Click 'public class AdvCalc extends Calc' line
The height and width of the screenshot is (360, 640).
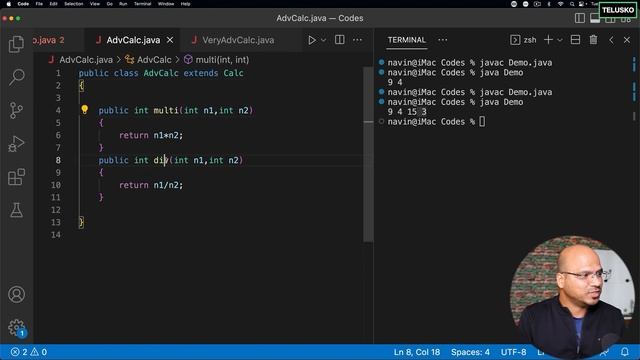tap(161, 73)
